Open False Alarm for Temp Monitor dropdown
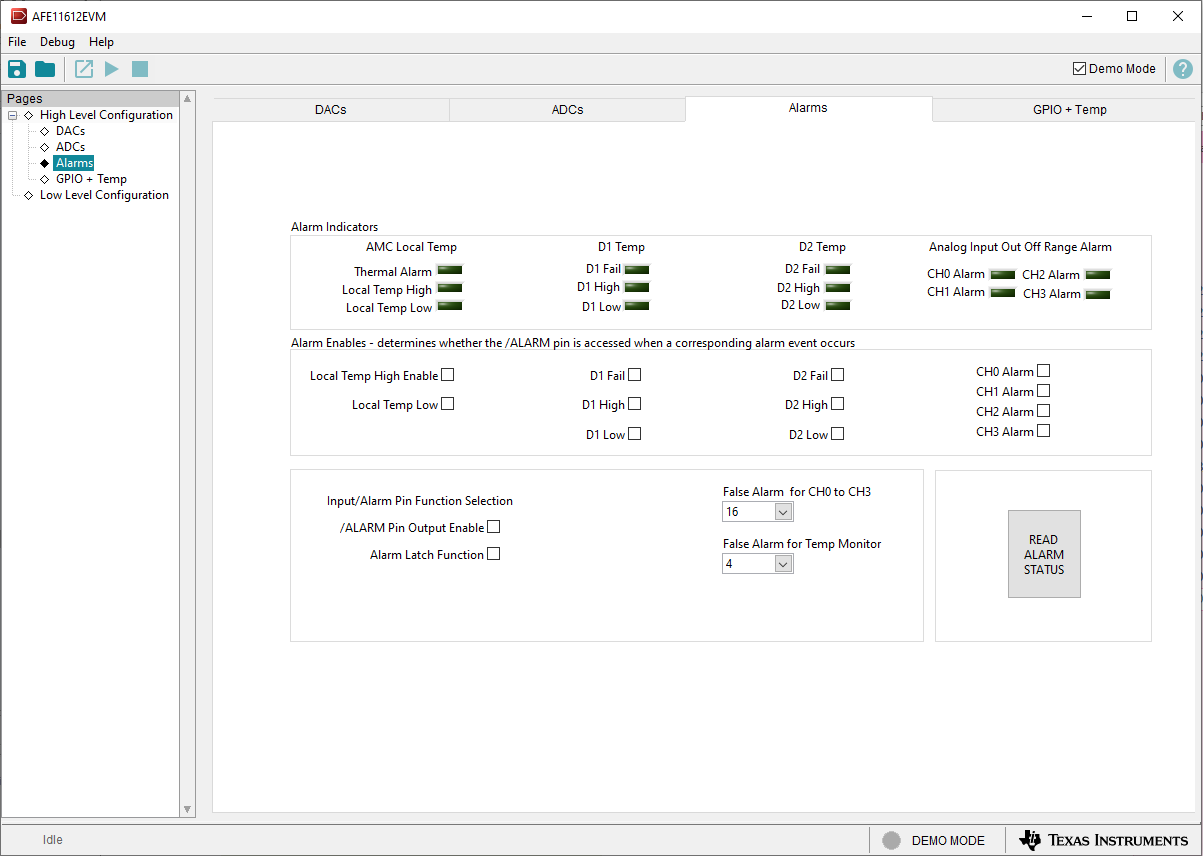This screenshot has width=1203, height=856. (x=783, y=564)
